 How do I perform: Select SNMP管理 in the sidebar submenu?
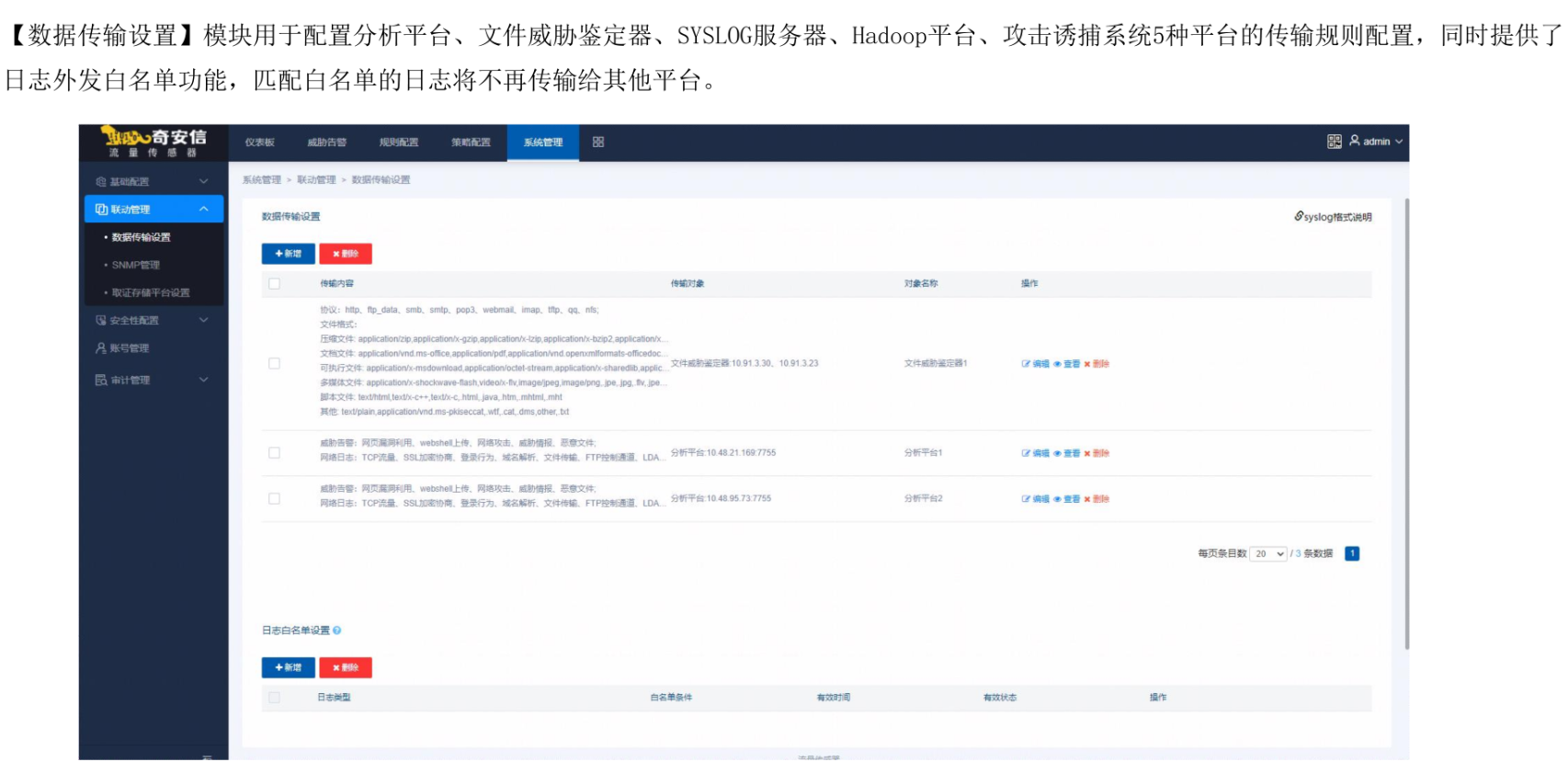pos(136,265)
